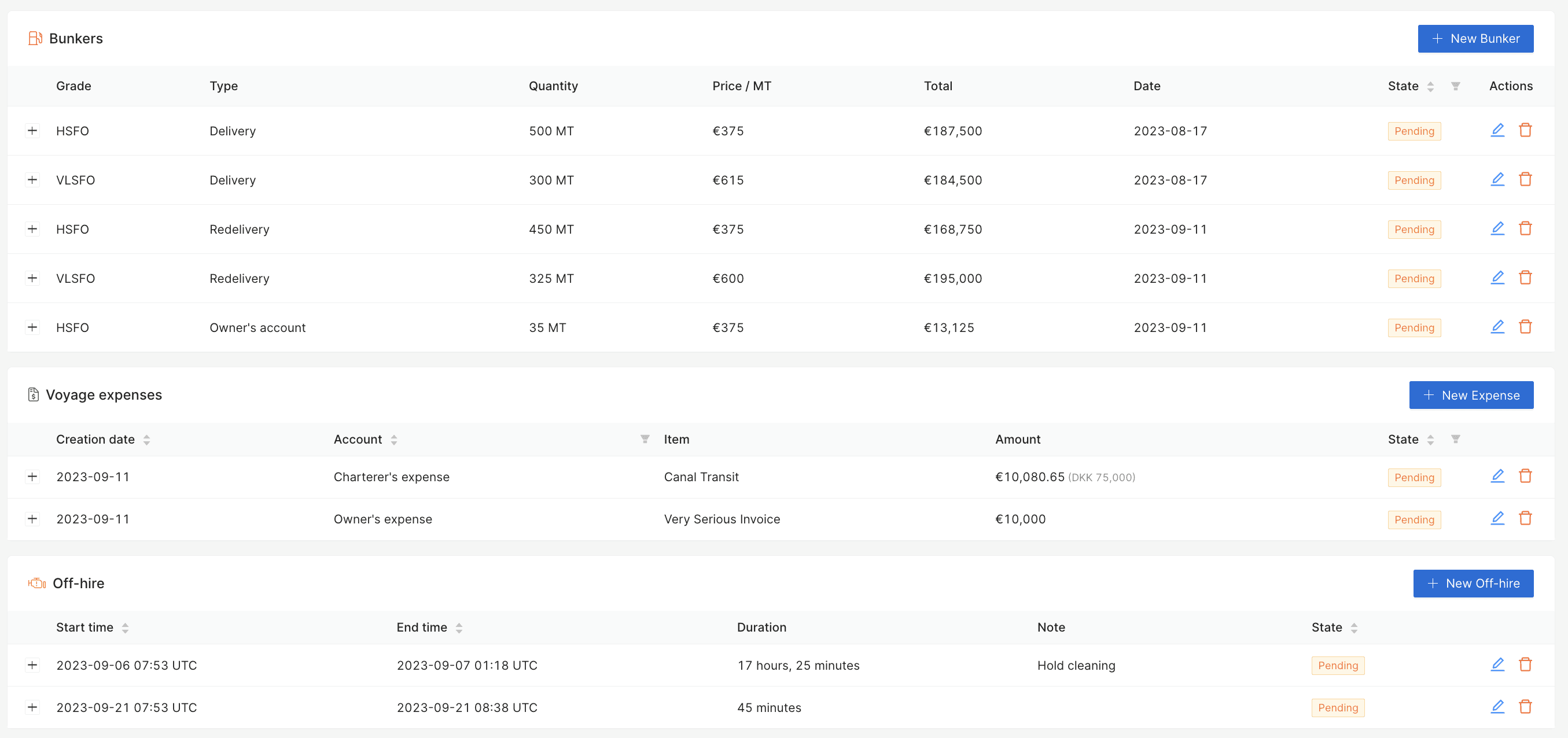1568x738 pixels.
Task: Click the New Expense button
Action: click(1471, 395)
